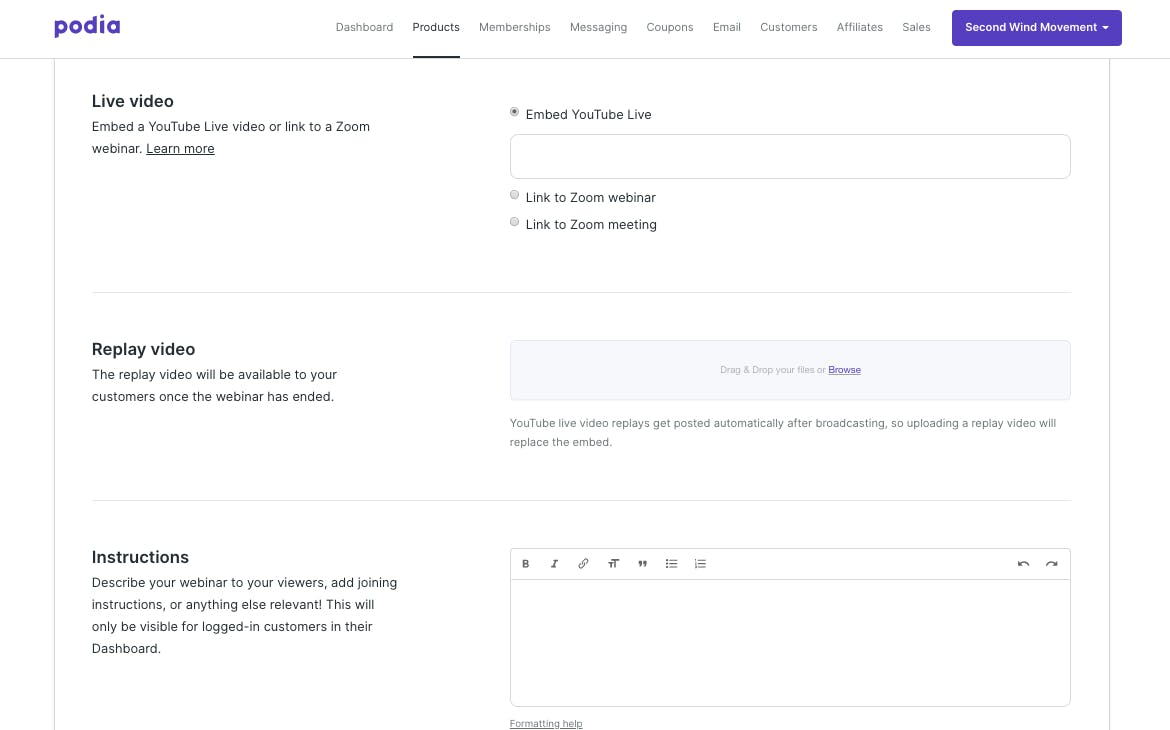Open the Second Wind Movement dropdown
The image size is (1170, 730).
point(1036,28)
